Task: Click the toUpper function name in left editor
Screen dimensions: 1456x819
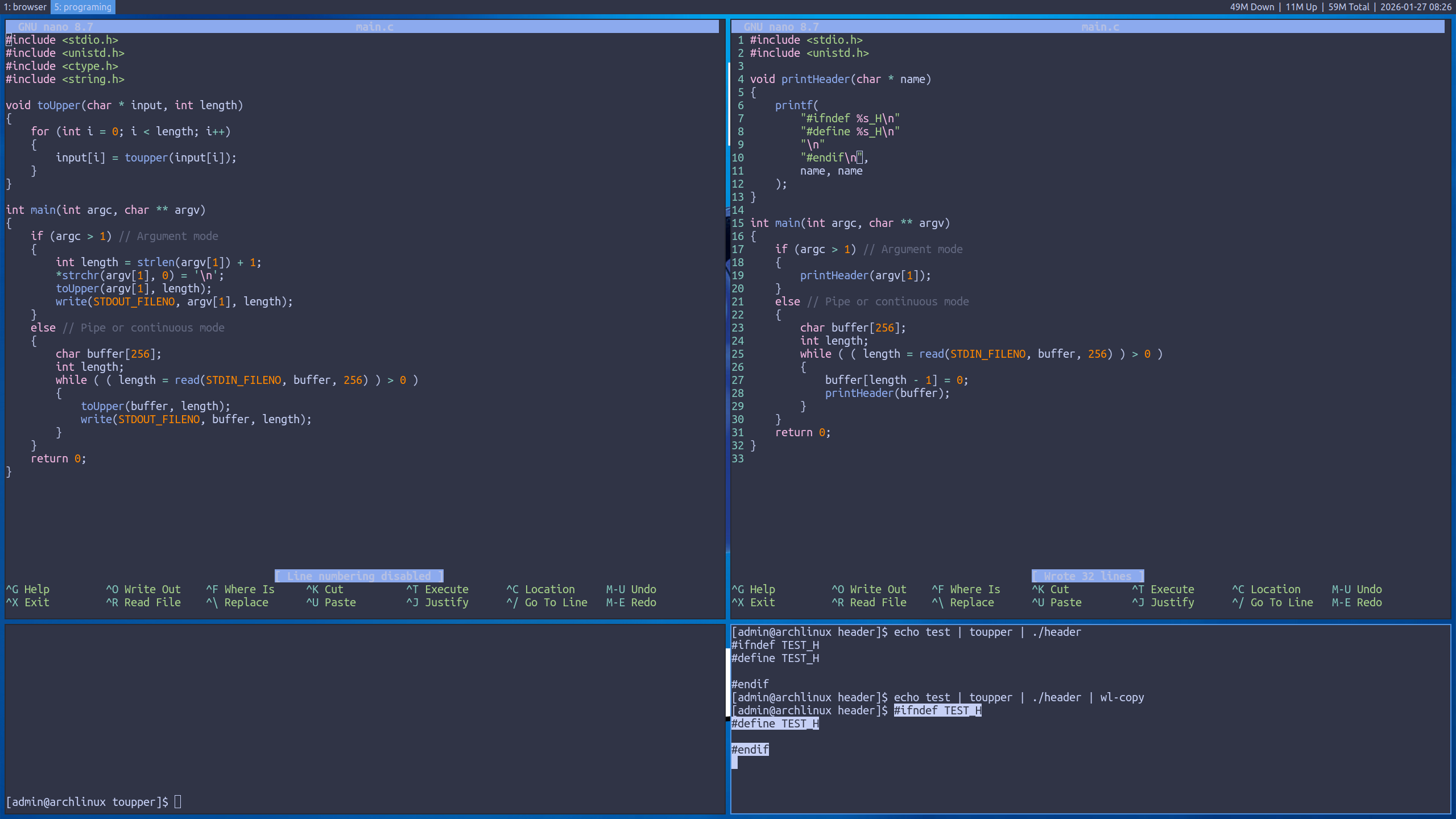Action: 59,105
